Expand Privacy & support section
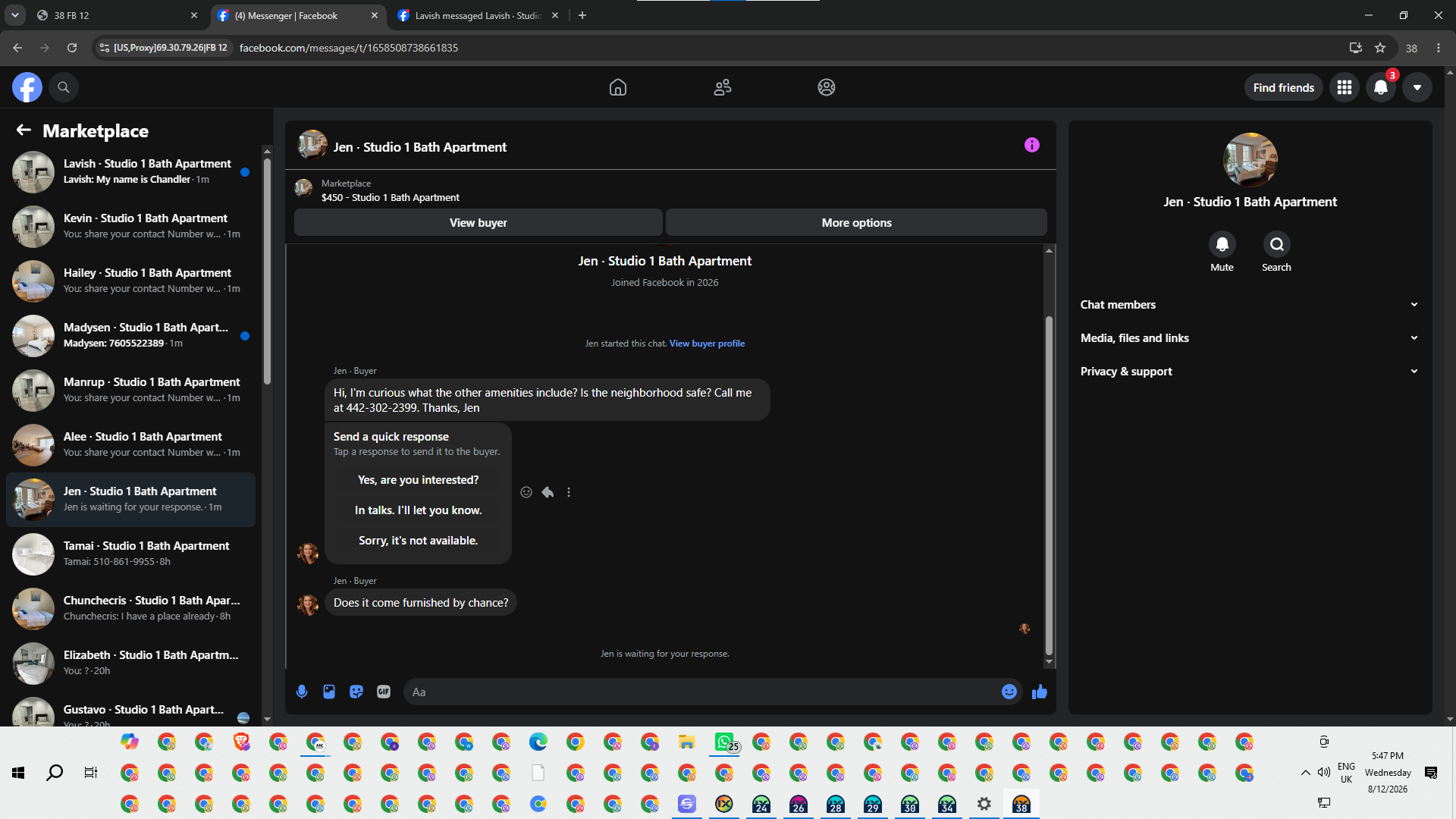1456x819 pixels. tap(1250, 372)
